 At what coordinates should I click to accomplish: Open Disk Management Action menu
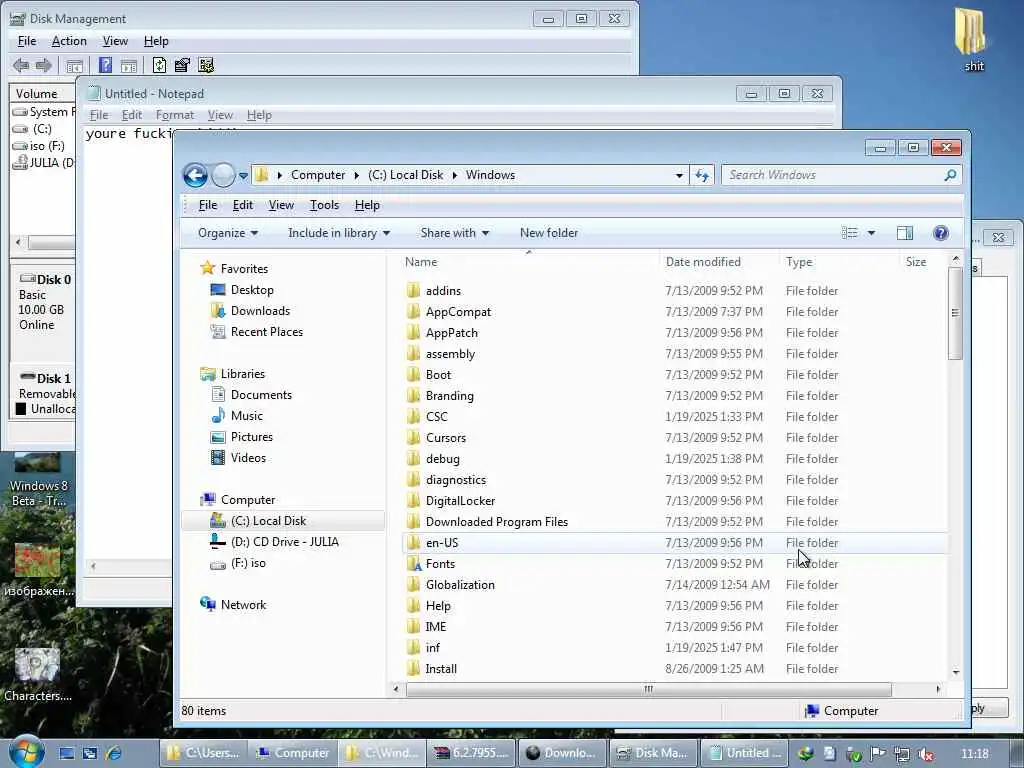coord(69,41)
